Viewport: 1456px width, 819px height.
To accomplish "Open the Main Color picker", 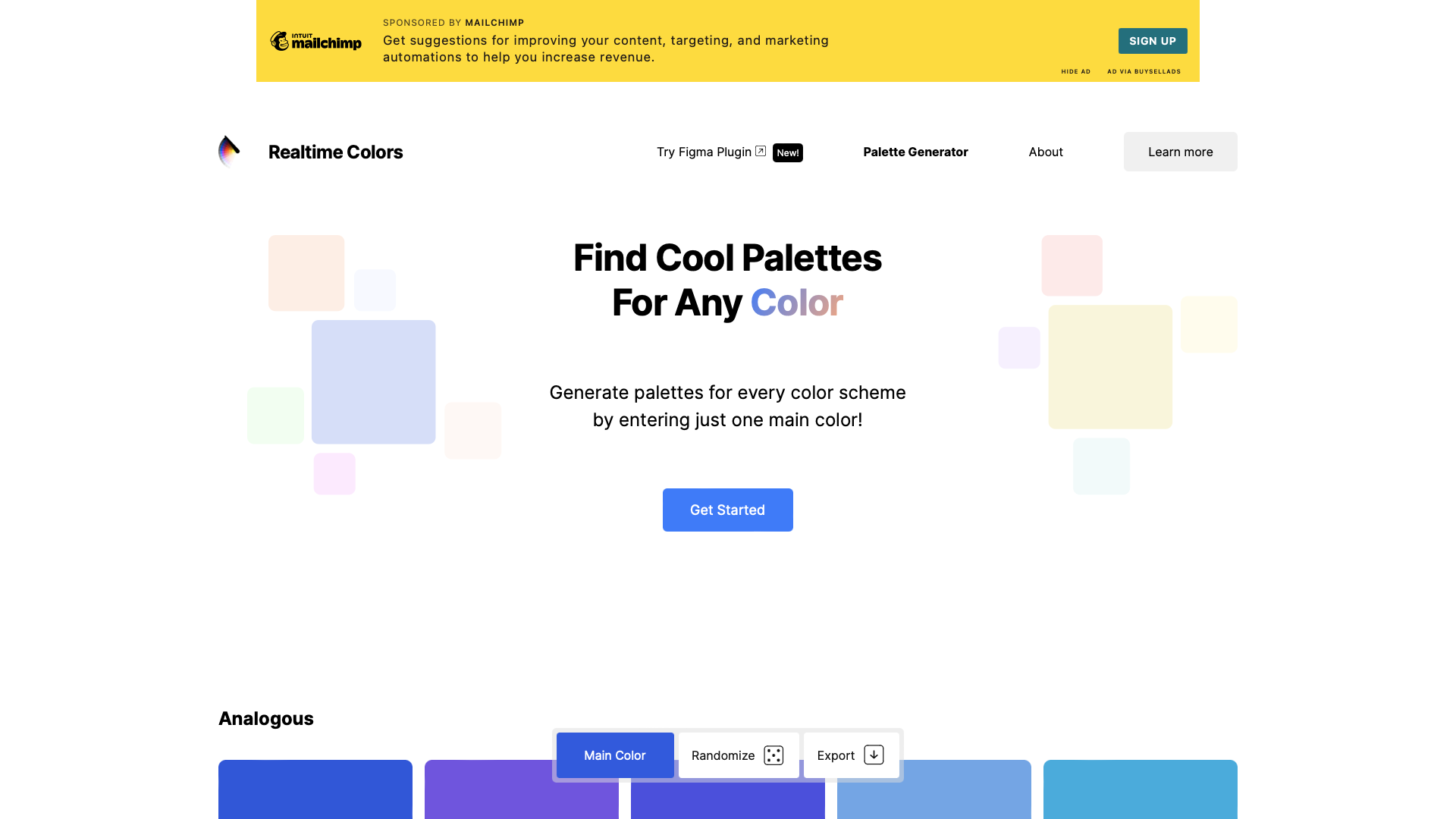I will click(x=615, y=755).
